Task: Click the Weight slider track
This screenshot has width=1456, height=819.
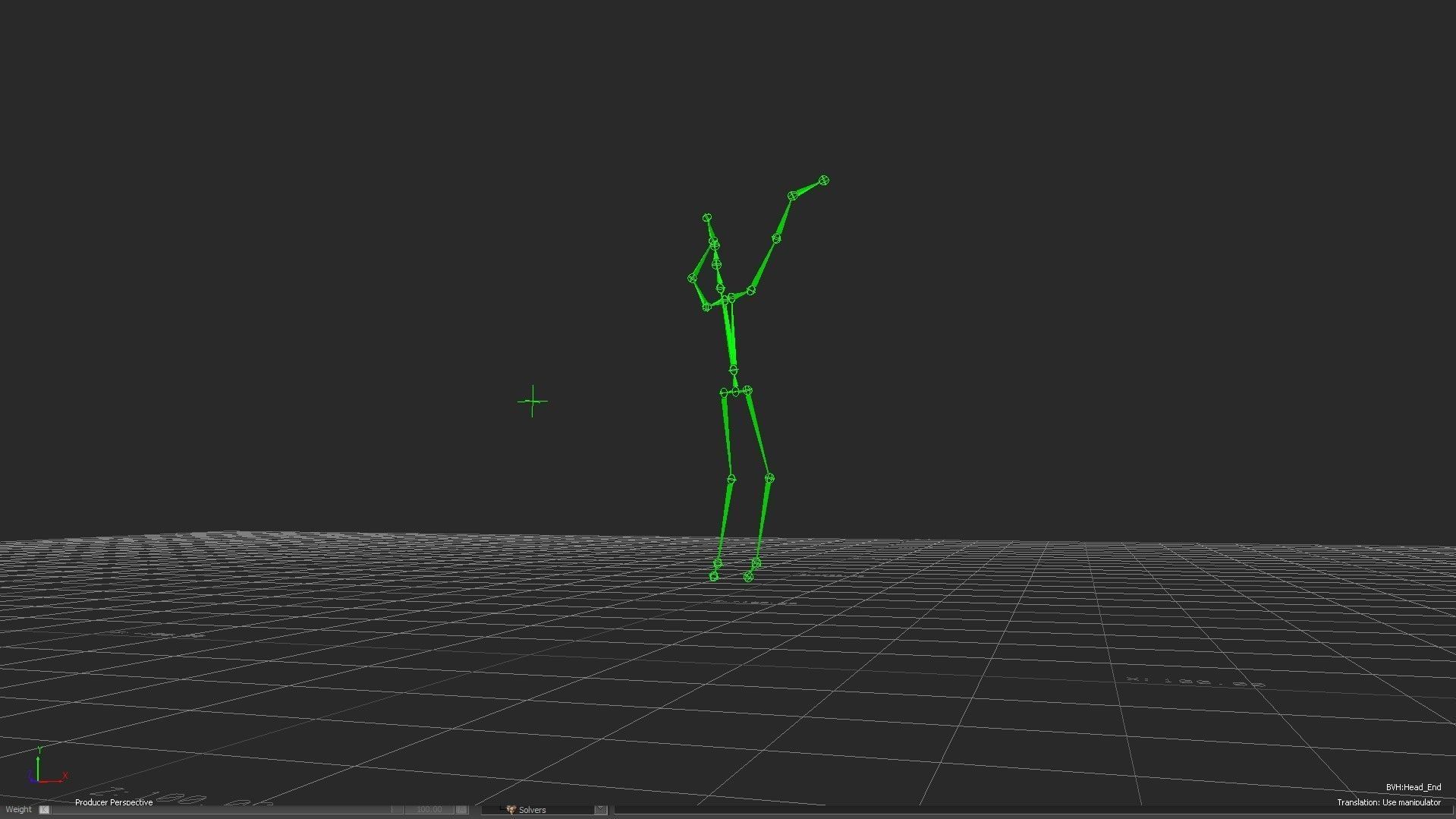Action: [x=226, y=810]
